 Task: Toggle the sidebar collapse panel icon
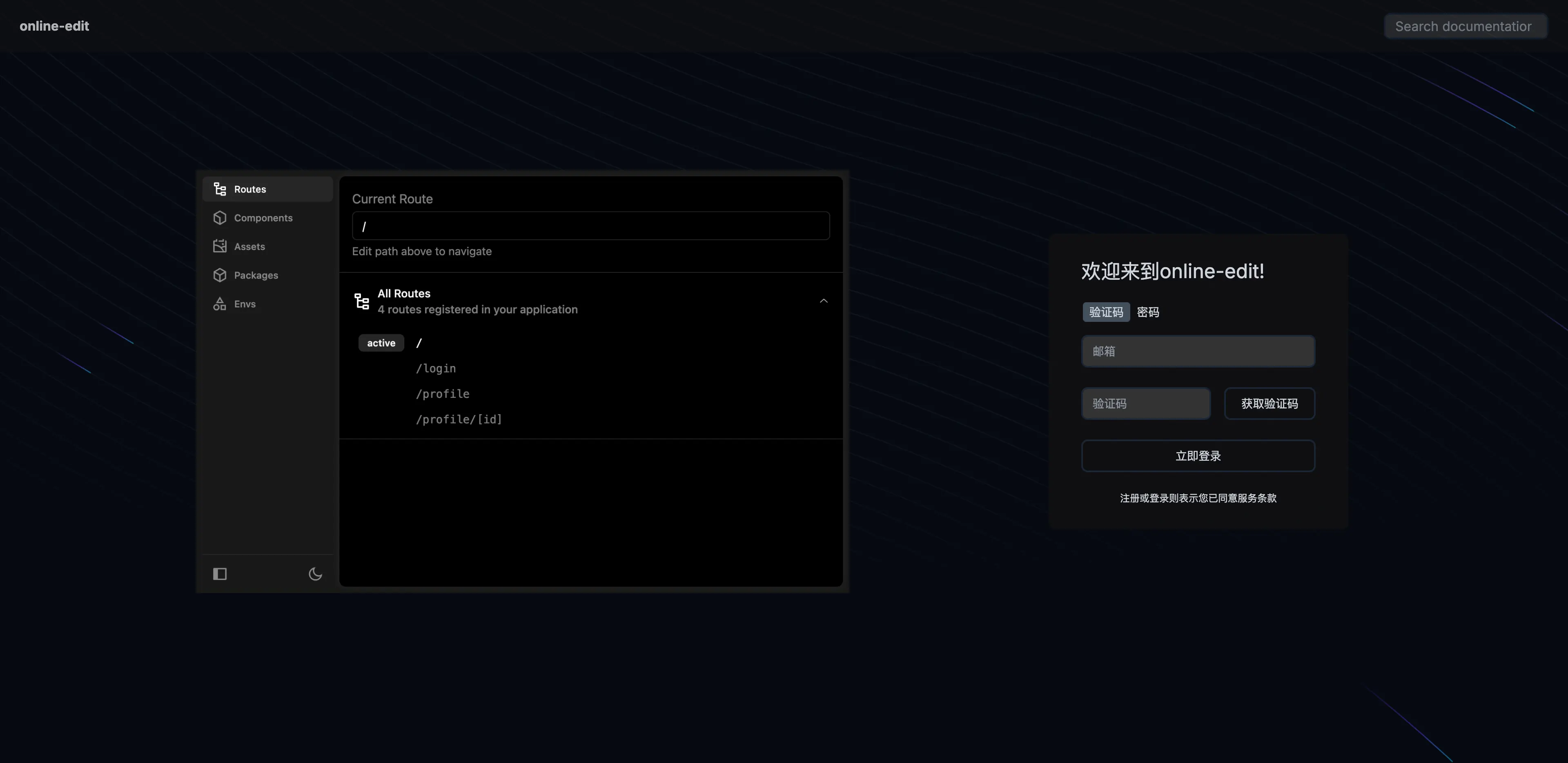[x=220, y=573]
